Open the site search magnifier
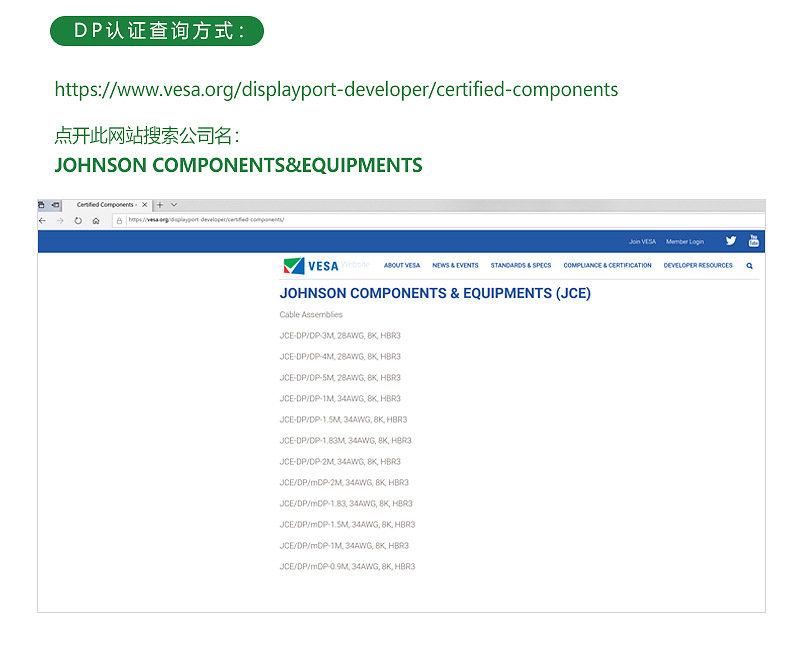The width and height of the screenshot is (790, 648). click(x=750, y=266)
